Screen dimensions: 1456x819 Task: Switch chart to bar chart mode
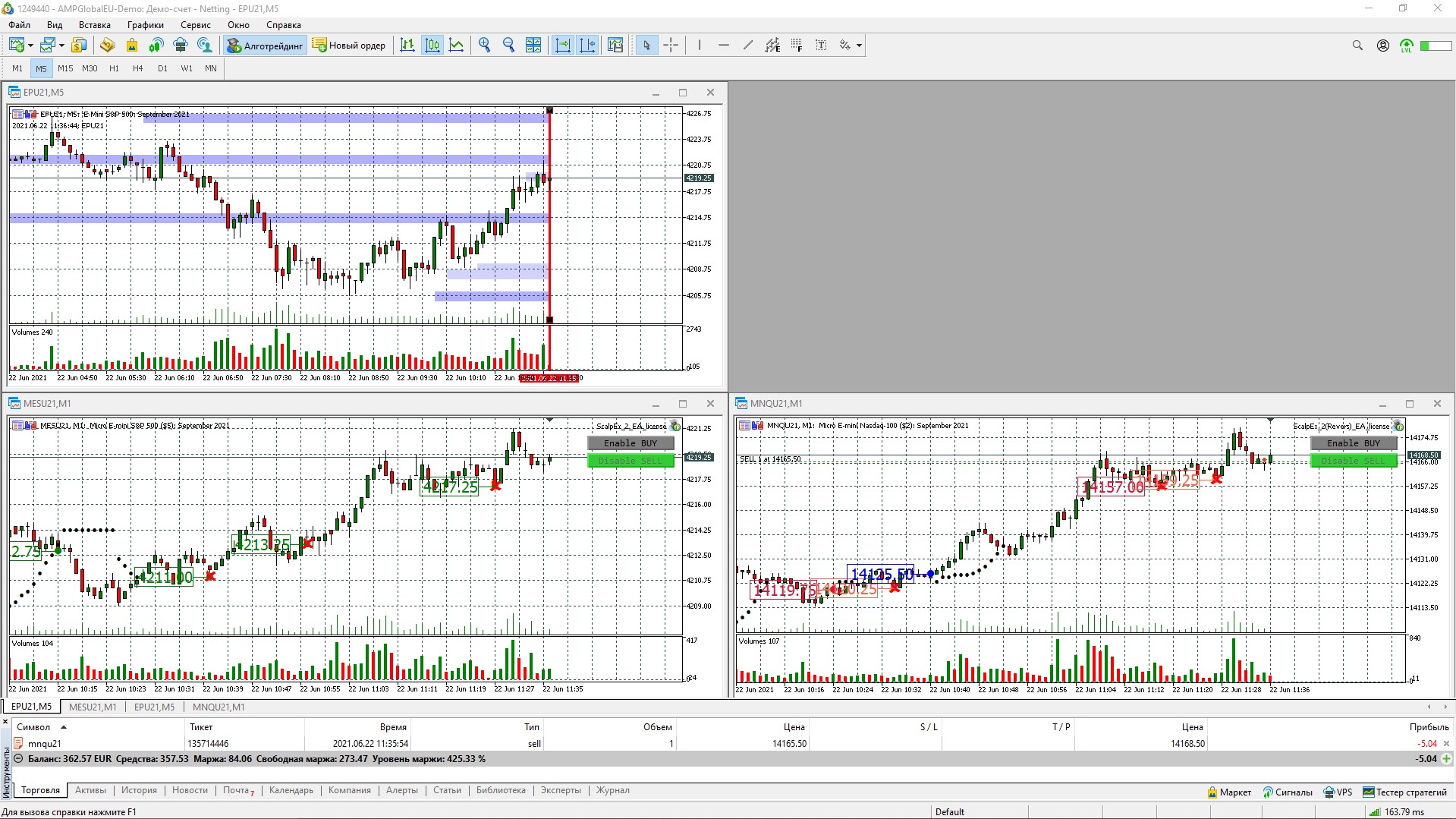pyautogui.click(x=407, y=46)
